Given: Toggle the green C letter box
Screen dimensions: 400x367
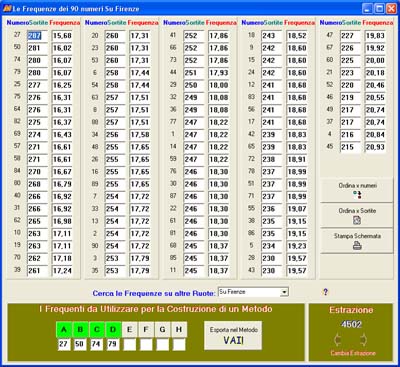Looking at the screenshot, I should [97, 330].
